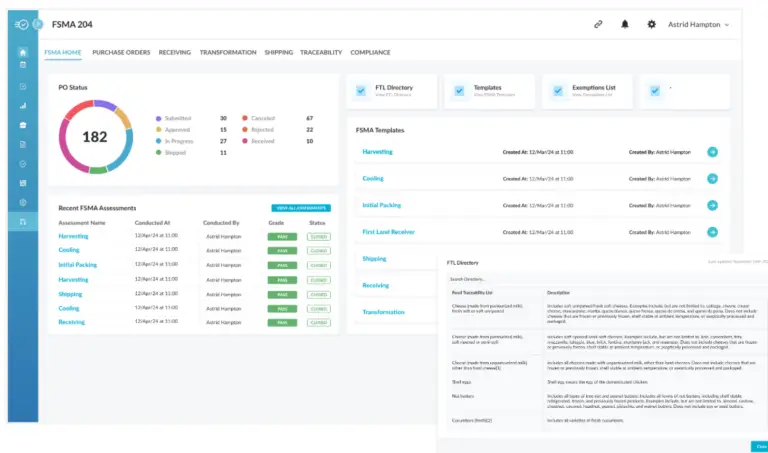Open settings gear icon in header
The width and height of the screenshot is (768, 453).
(652, 24)
